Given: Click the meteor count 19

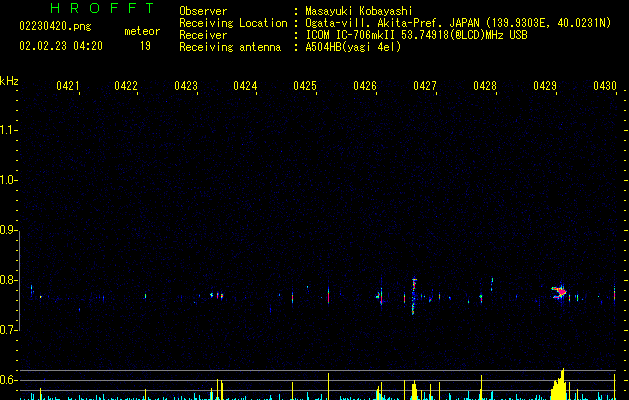Looking at the screenshot, I should point(145,46).
